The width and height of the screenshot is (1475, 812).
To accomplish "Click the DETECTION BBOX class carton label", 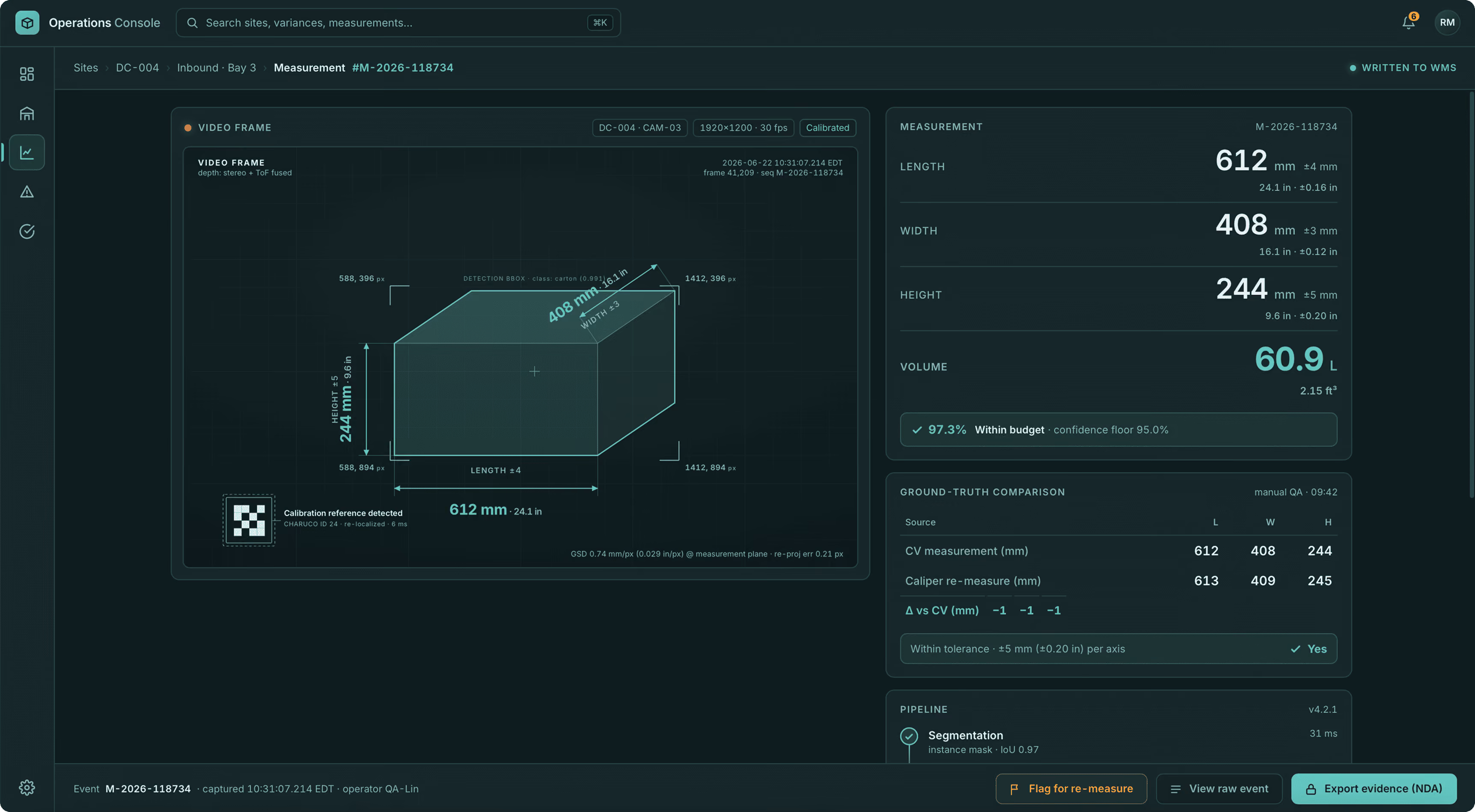I will coord(534,279).
